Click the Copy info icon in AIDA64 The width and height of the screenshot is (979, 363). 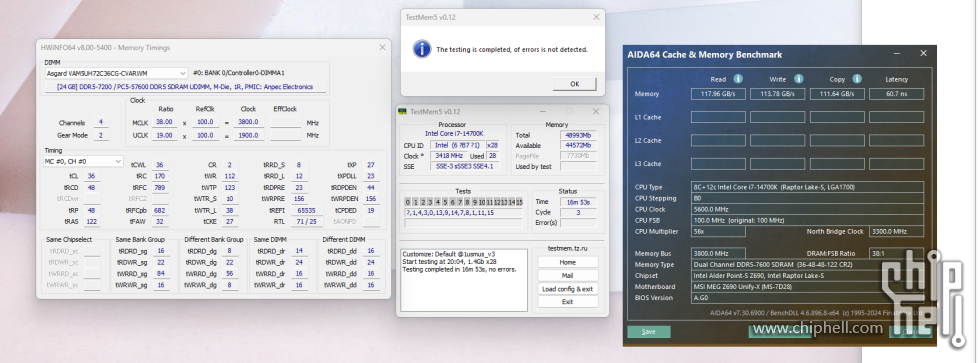click(x=857, y=79)
